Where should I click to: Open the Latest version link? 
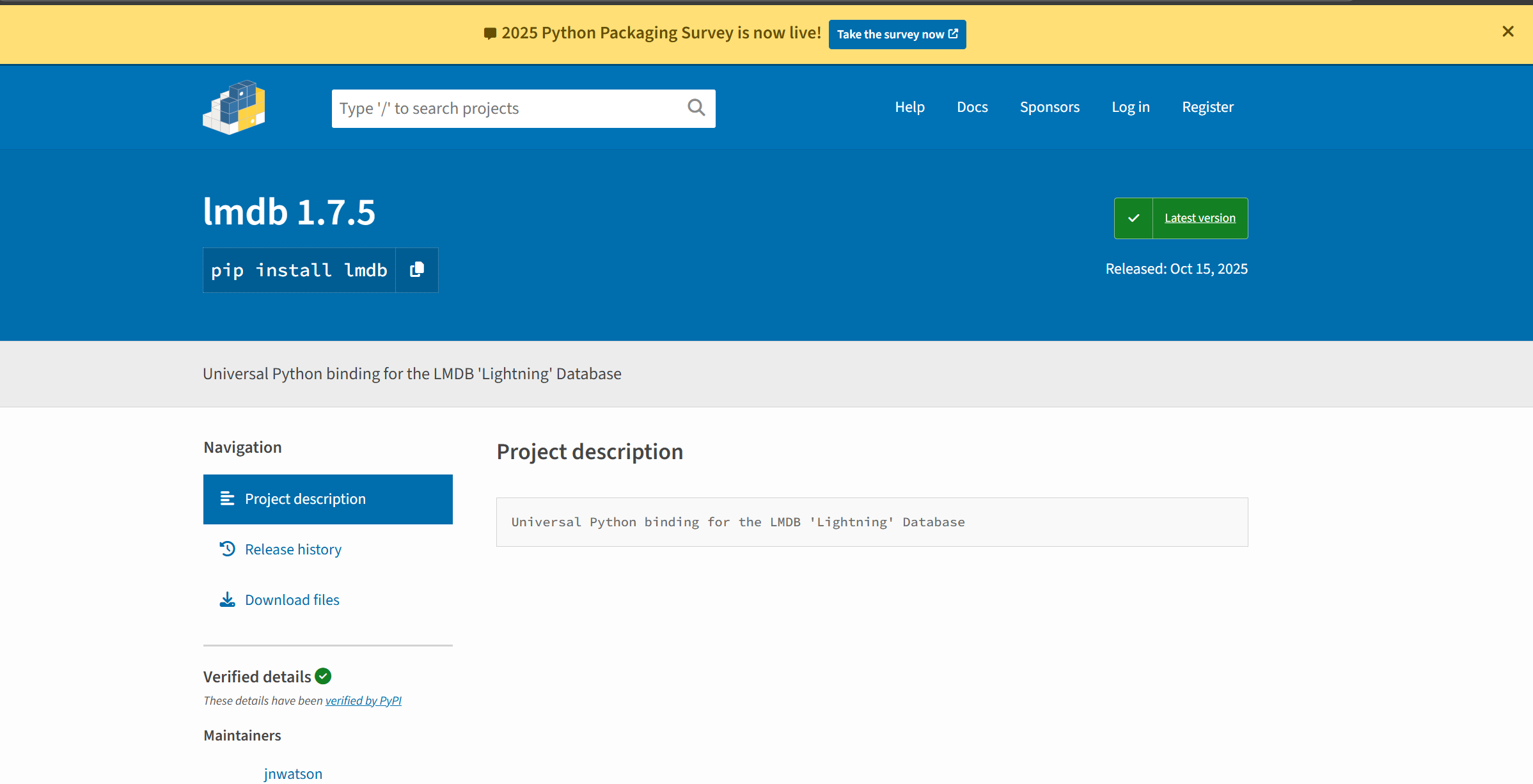tap(1200, 218)
